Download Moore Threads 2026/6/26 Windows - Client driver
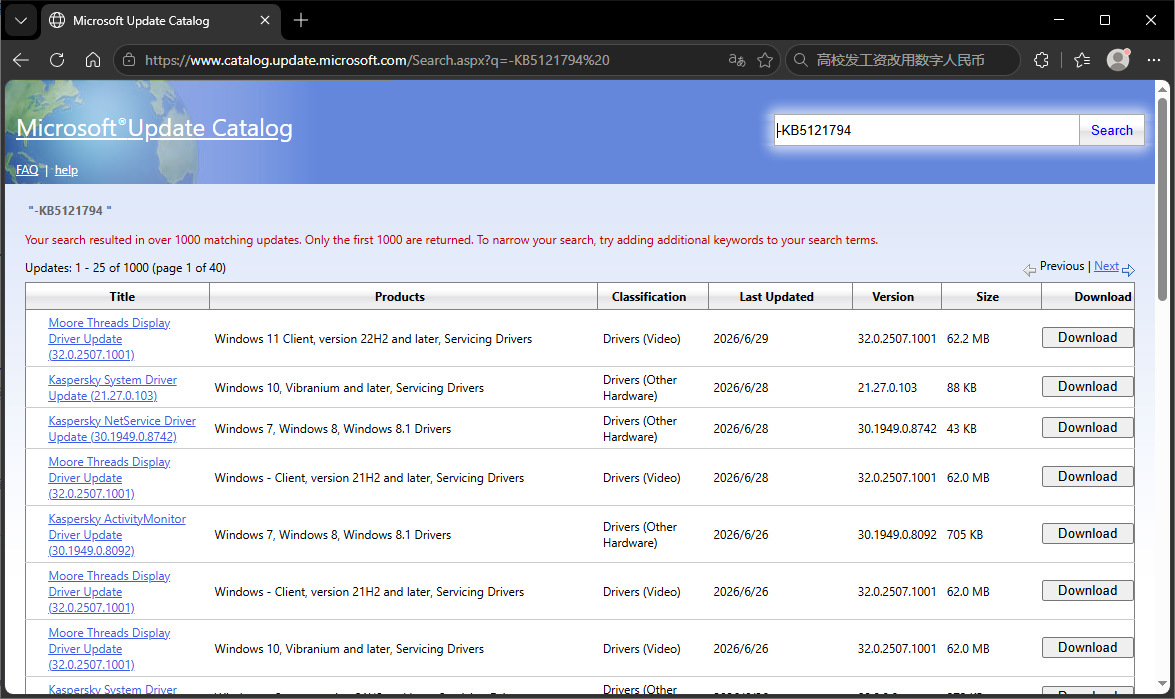The width and height of the screenshot is (1175, 699). point(1087,590)
